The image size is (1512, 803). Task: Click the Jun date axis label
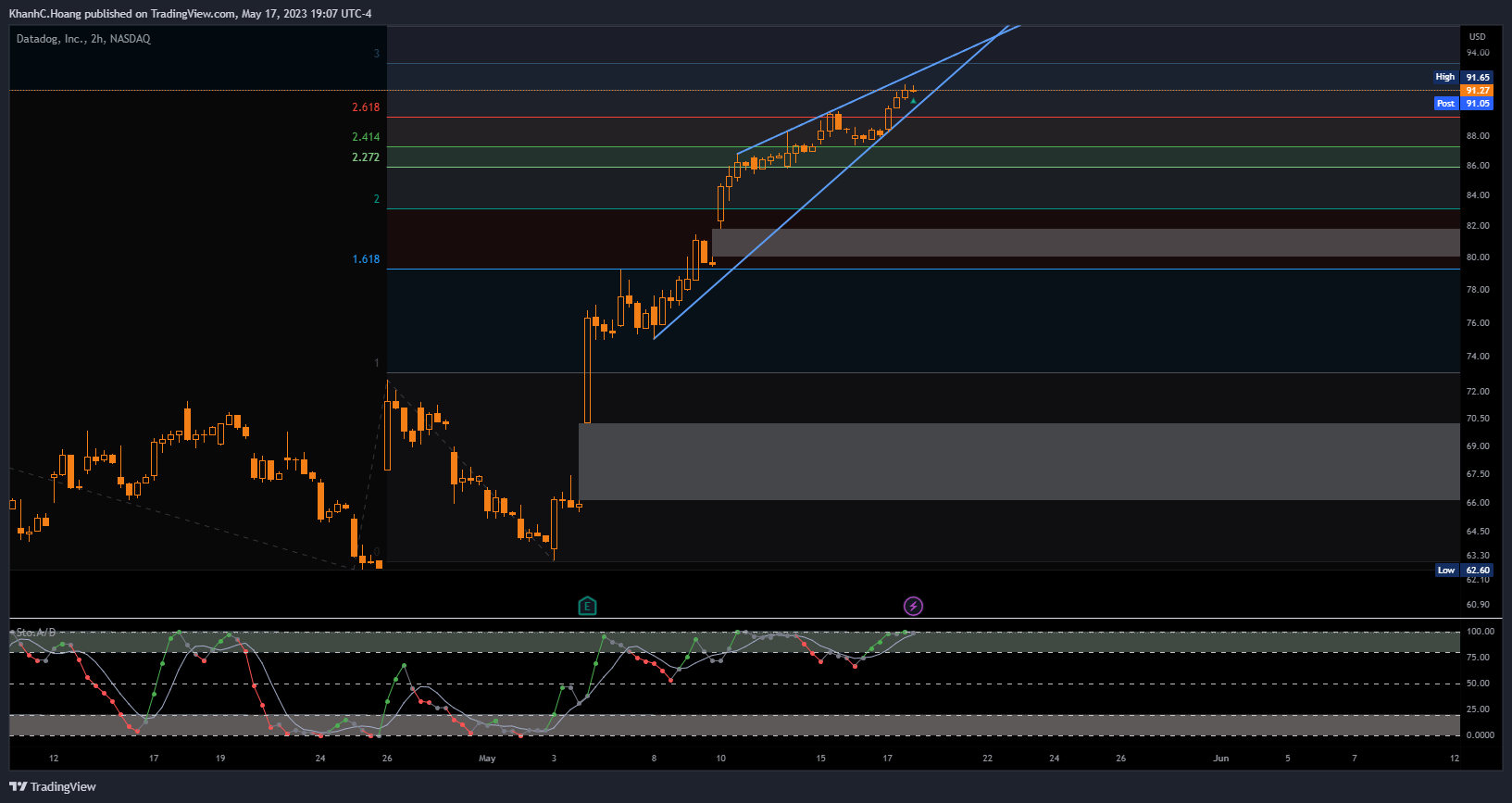1221,759
